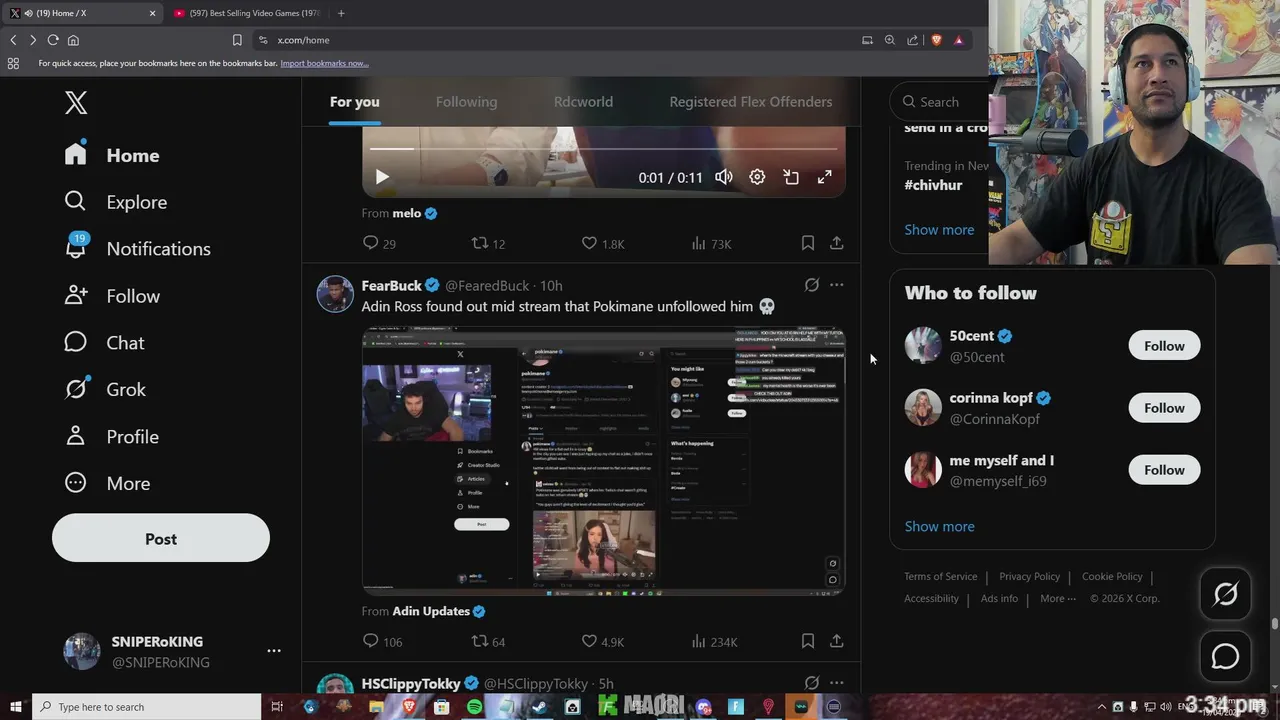Open FearBuck display name link
The image size is (1280, 720).
point(392,286)
